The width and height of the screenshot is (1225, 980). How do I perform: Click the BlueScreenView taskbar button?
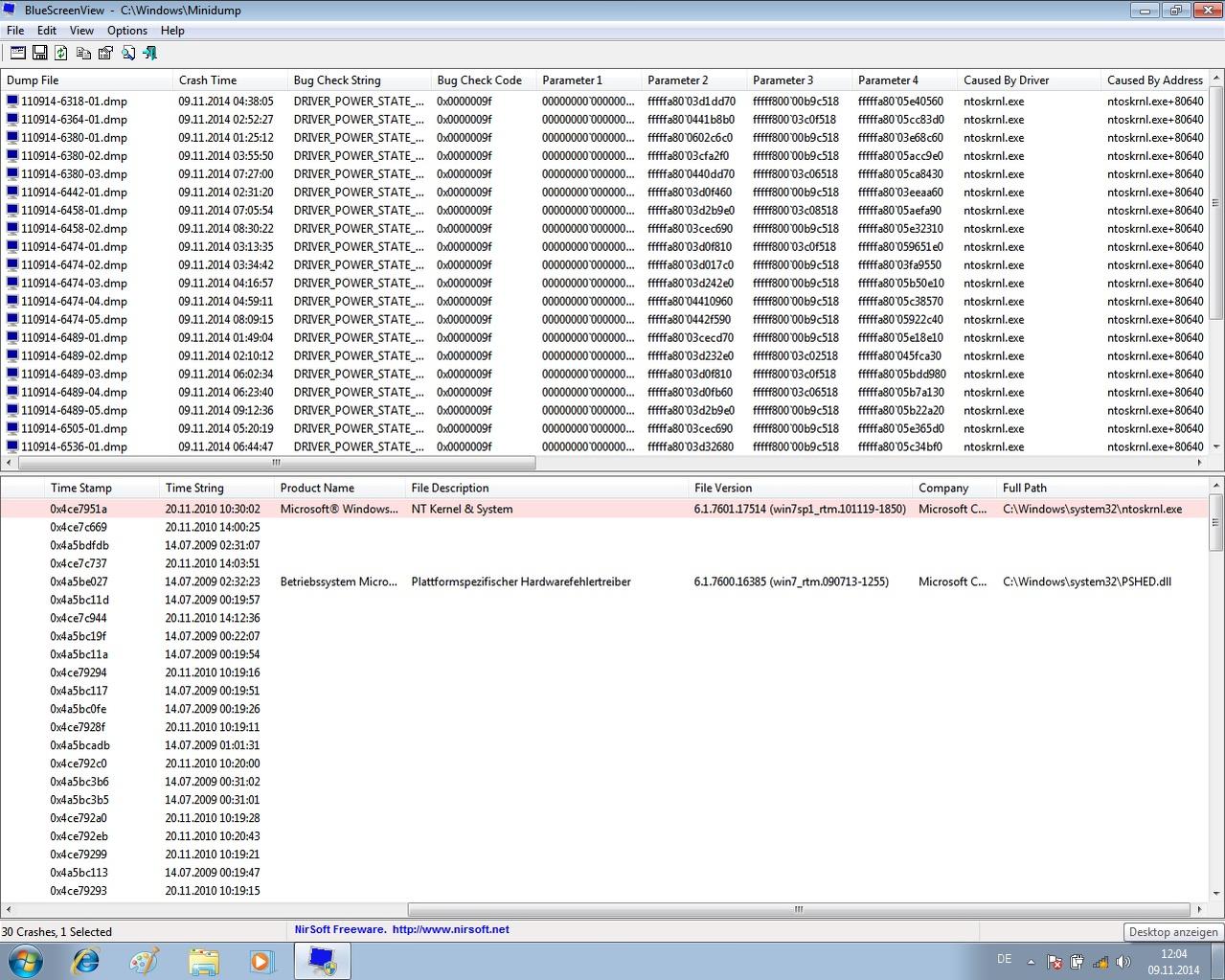point(322,961)
